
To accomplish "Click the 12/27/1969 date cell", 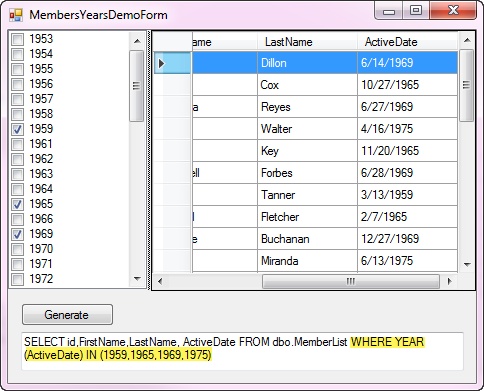I will [x=407, y=239].
